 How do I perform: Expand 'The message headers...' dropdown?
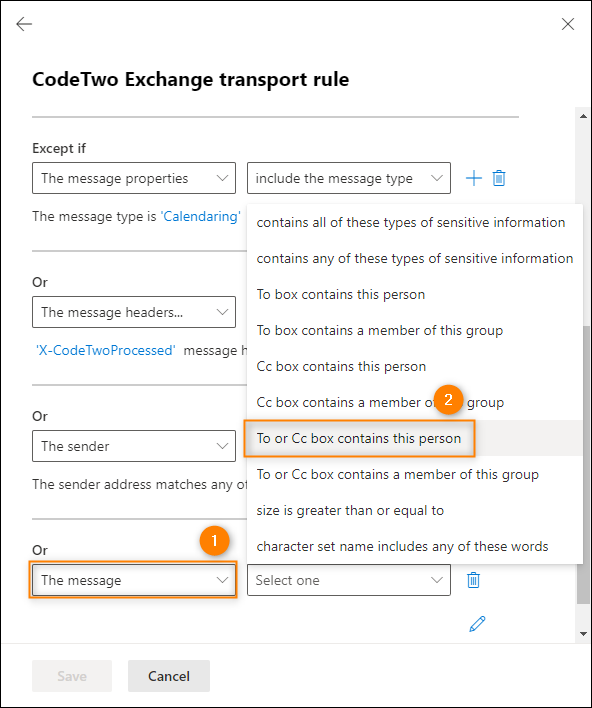[x=134, y=312]
